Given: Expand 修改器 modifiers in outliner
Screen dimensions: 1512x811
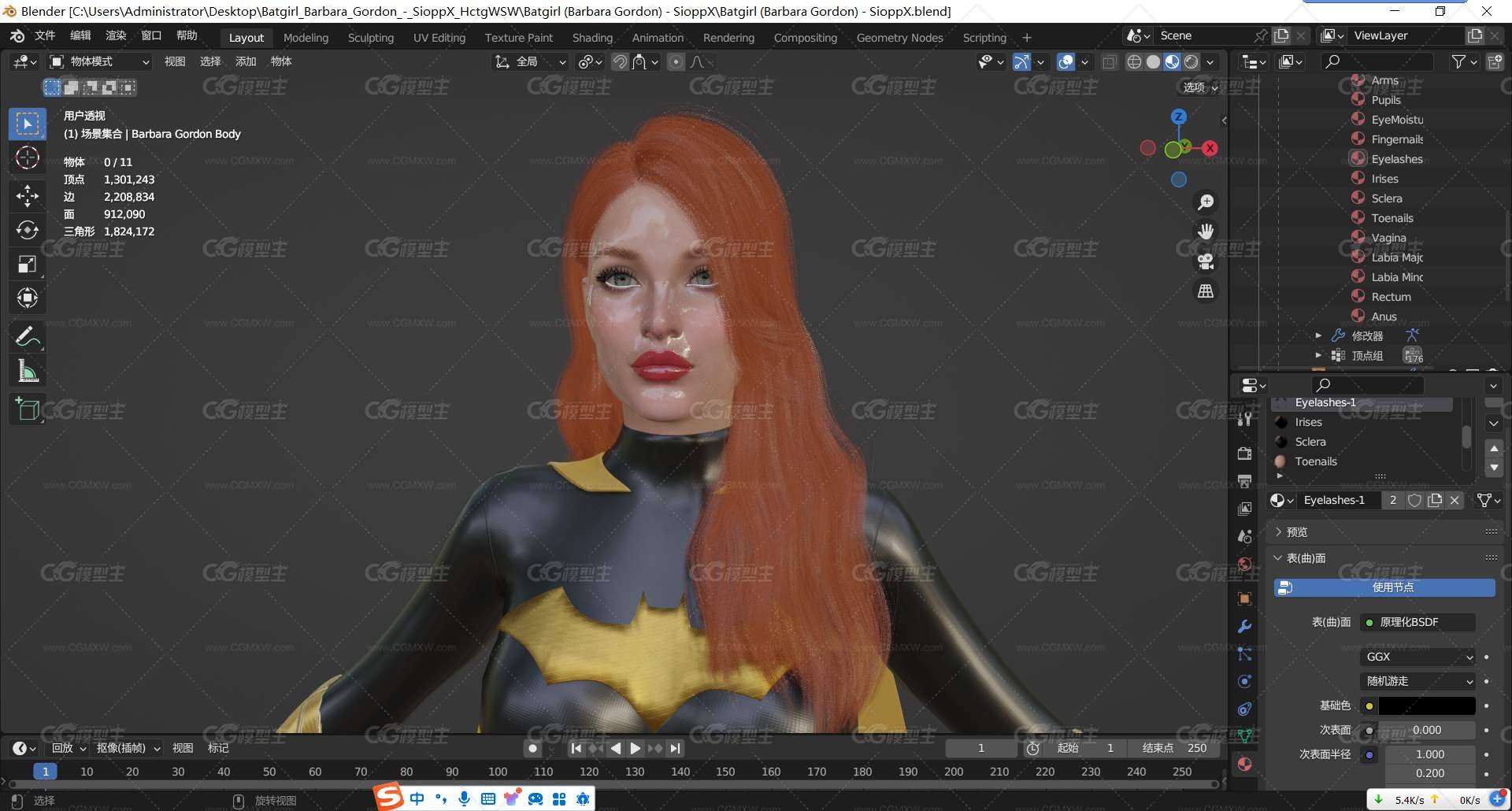Looking at the screenshot, I should [x=1318, y=335].
